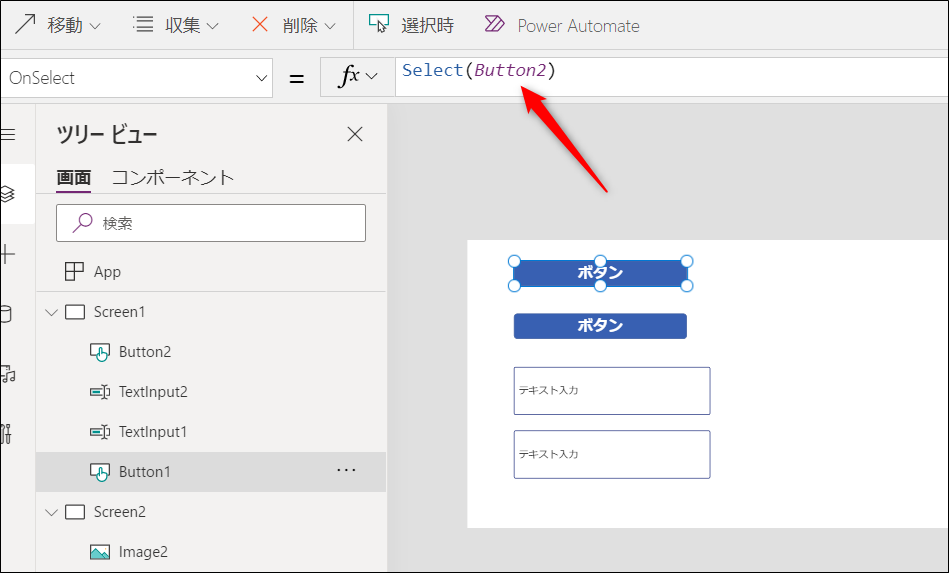Open the advanced tools icon in rail

pyautogui.click(x=7, y=434)
